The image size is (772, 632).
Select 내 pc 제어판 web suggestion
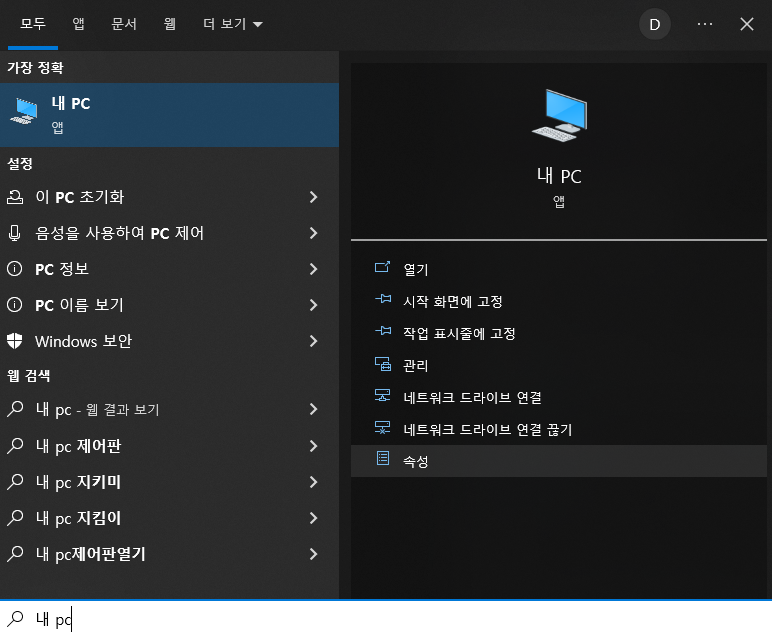pyautogui.click(x=169, y=446)
